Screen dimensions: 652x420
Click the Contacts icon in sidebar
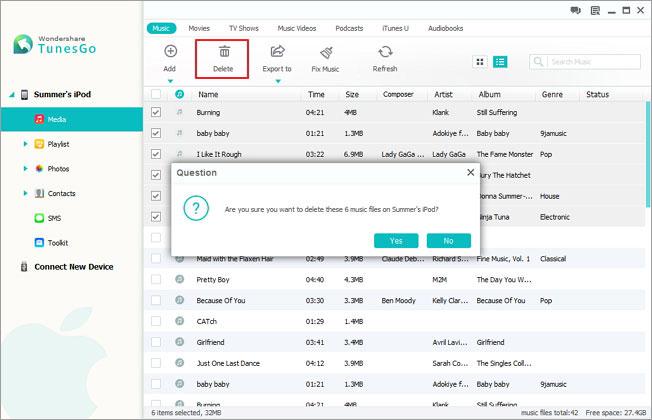click(x=39, y=193)
